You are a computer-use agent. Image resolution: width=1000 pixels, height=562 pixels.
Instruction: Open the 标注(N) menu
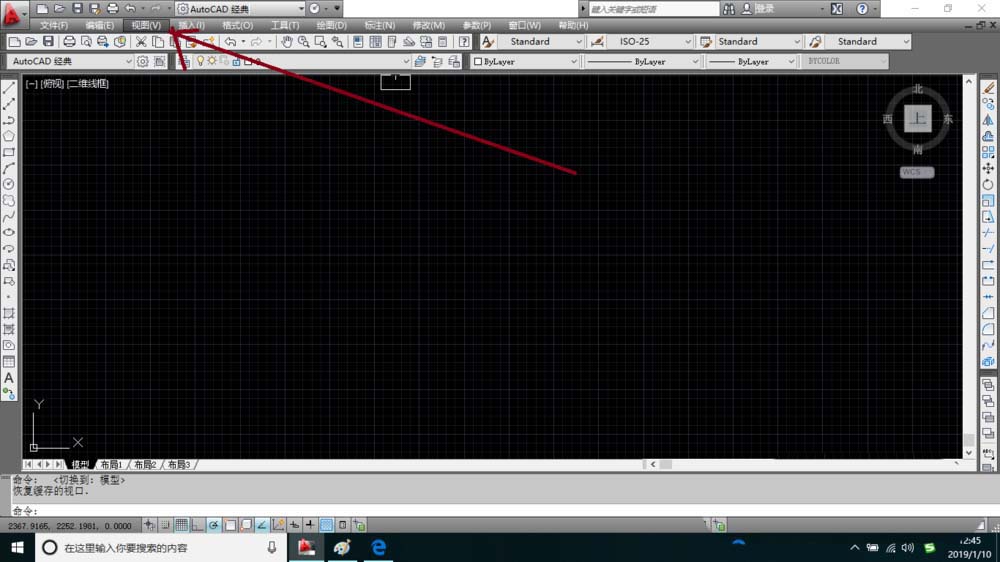coord(379,26)
